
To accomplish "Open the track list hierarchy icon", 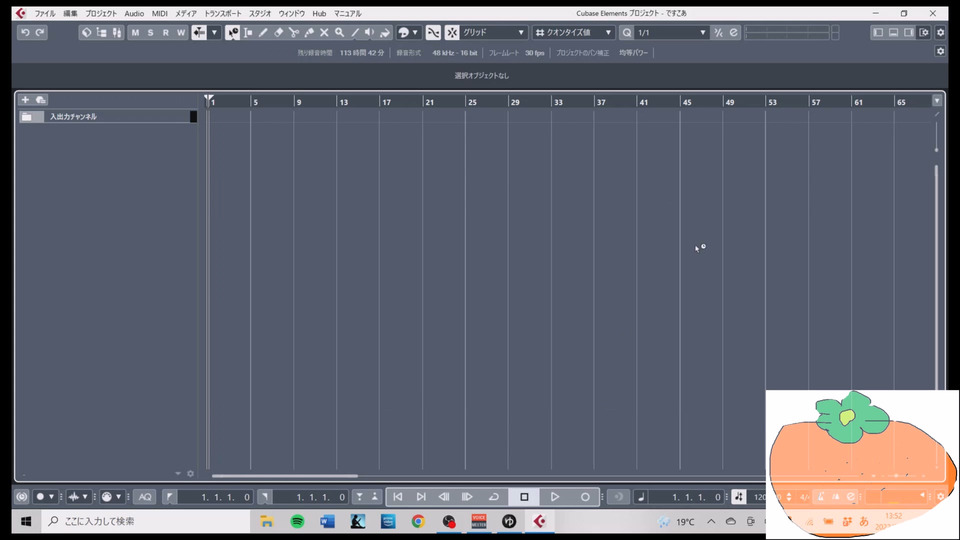I will coord(102,32).
